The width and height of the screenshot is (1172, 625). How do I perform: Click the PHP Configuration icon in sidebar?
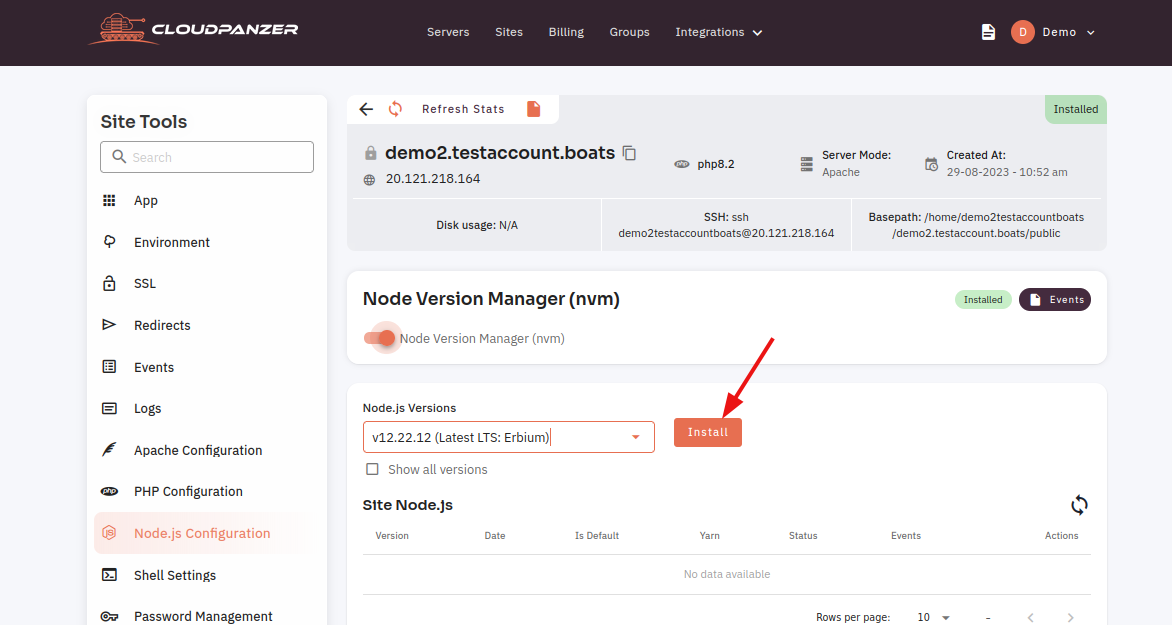point(109,491)
